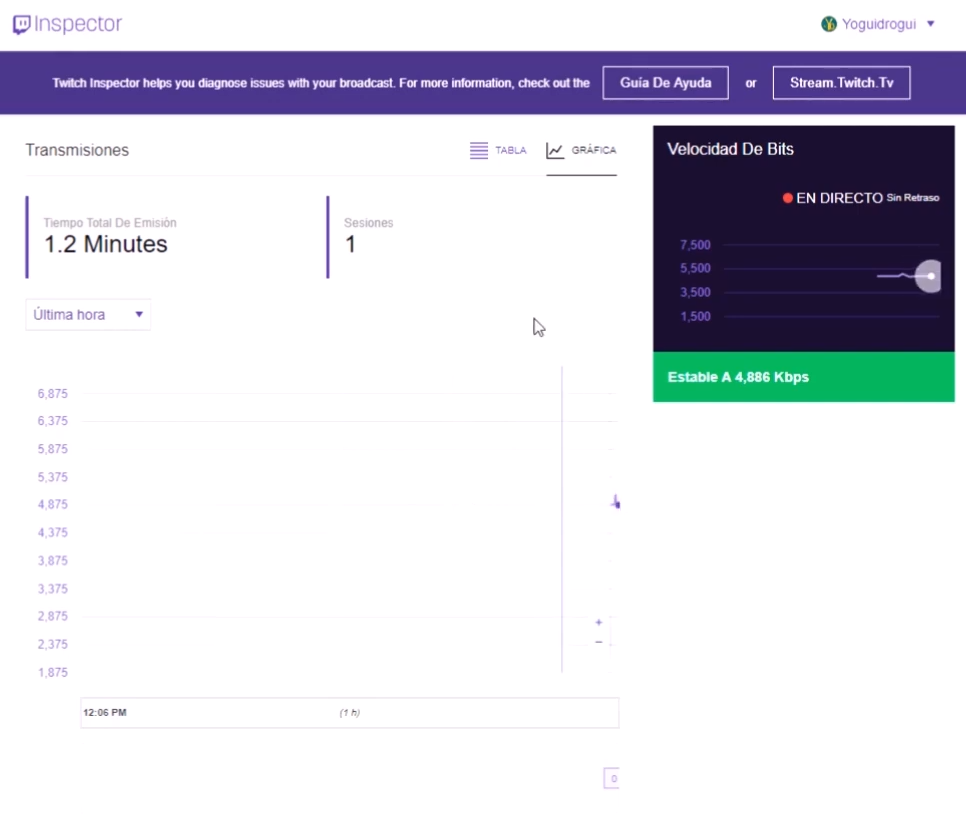Click the small box below the chart

click(x=611, y=778)
